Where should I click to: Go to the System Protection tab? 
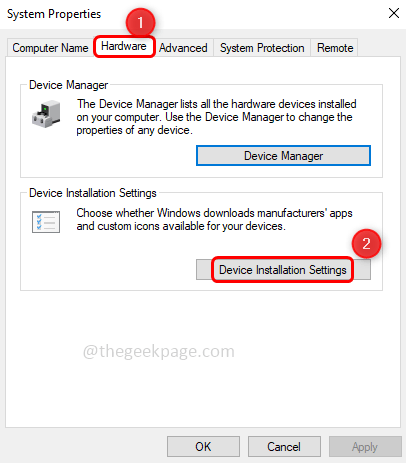coord(262,48)
